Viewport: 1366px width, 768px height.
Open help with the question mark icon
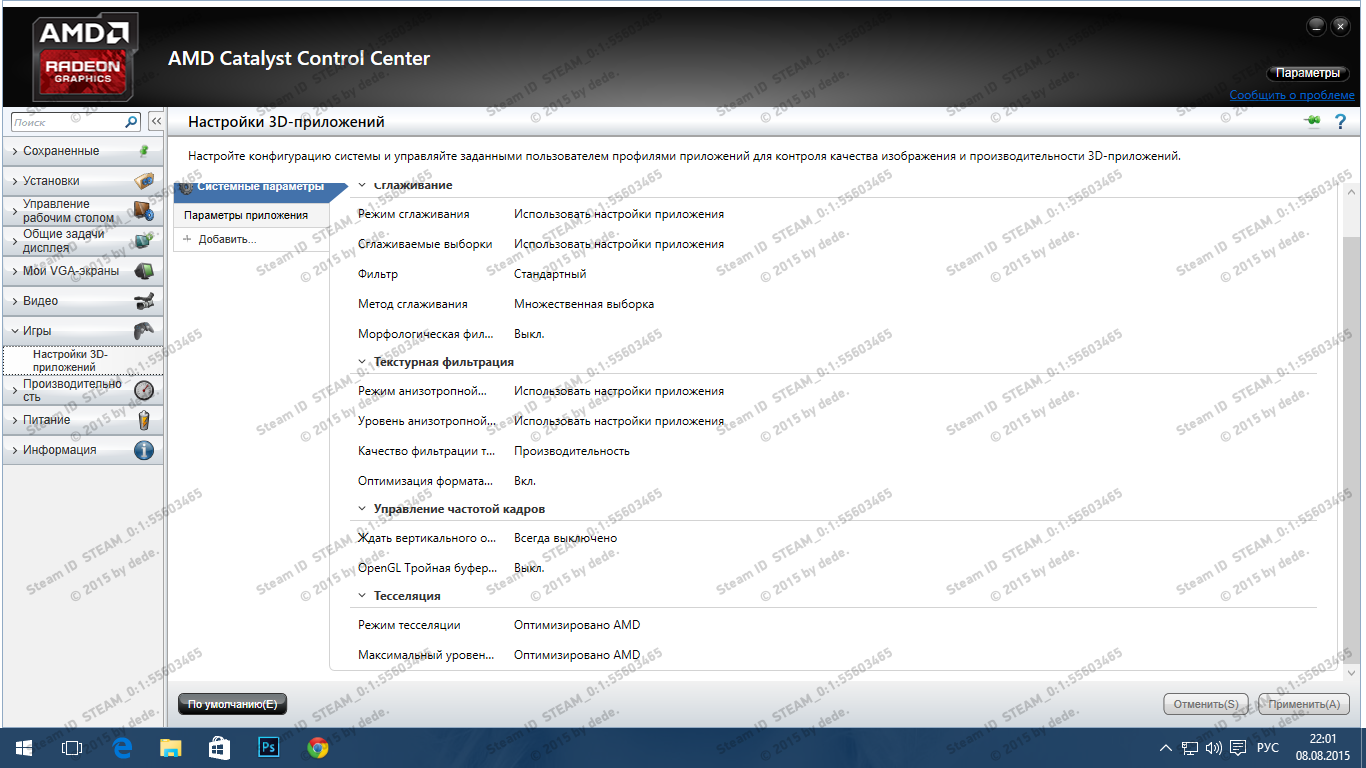pyautogui.click(x=1341, y=122)
